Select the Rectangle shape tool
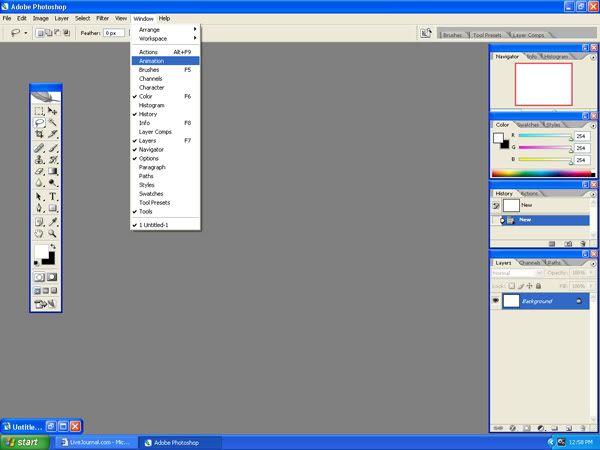Image resolution: width=600 pixels, height=450 pixels. [x=52, y=208]
